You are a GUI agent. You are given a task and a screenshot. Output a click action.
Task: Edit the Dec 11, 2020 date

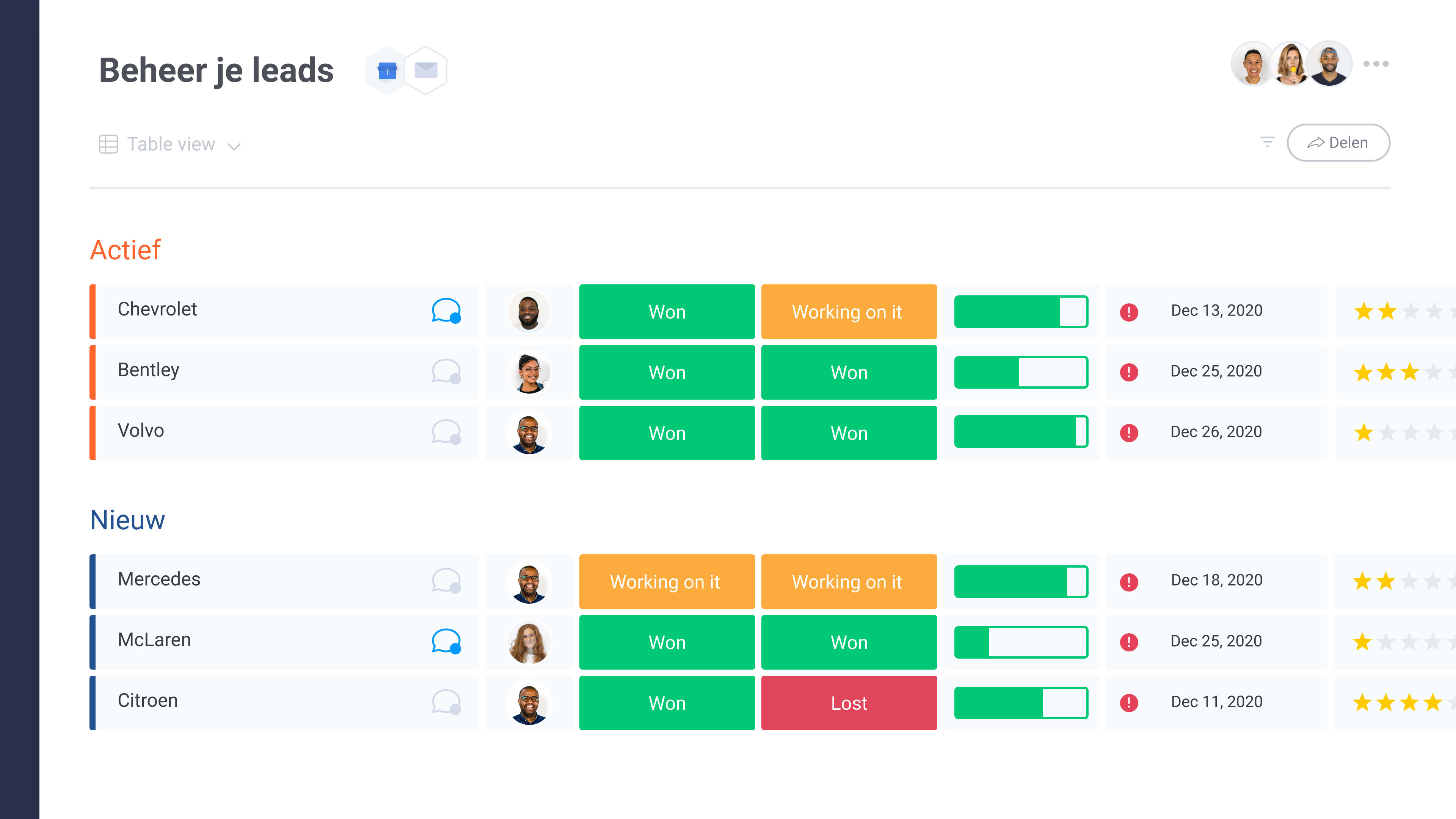(1216, 702)
